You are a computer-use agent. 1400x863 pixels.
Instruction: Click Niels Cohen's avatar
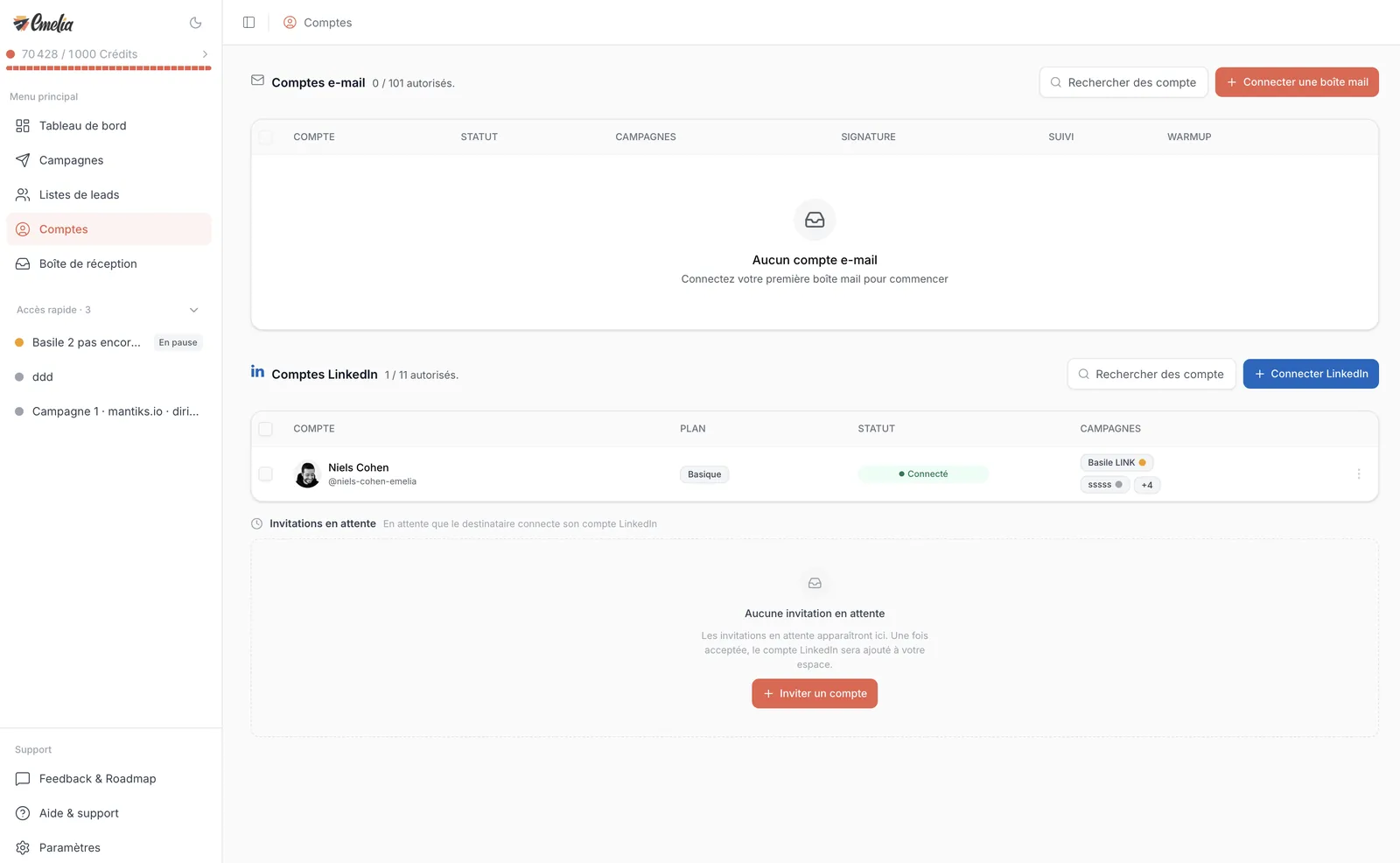[307, 474]
